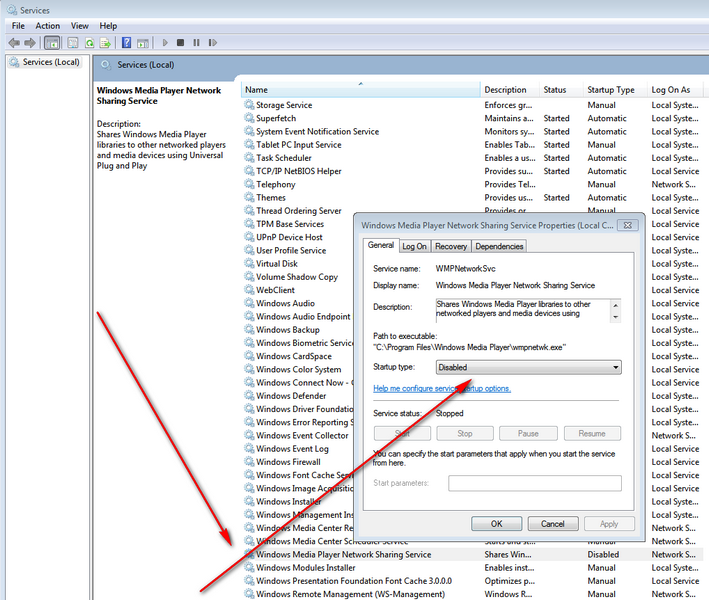709x600 pixels.
Task: Open the File menu
Action: point(18,26)
